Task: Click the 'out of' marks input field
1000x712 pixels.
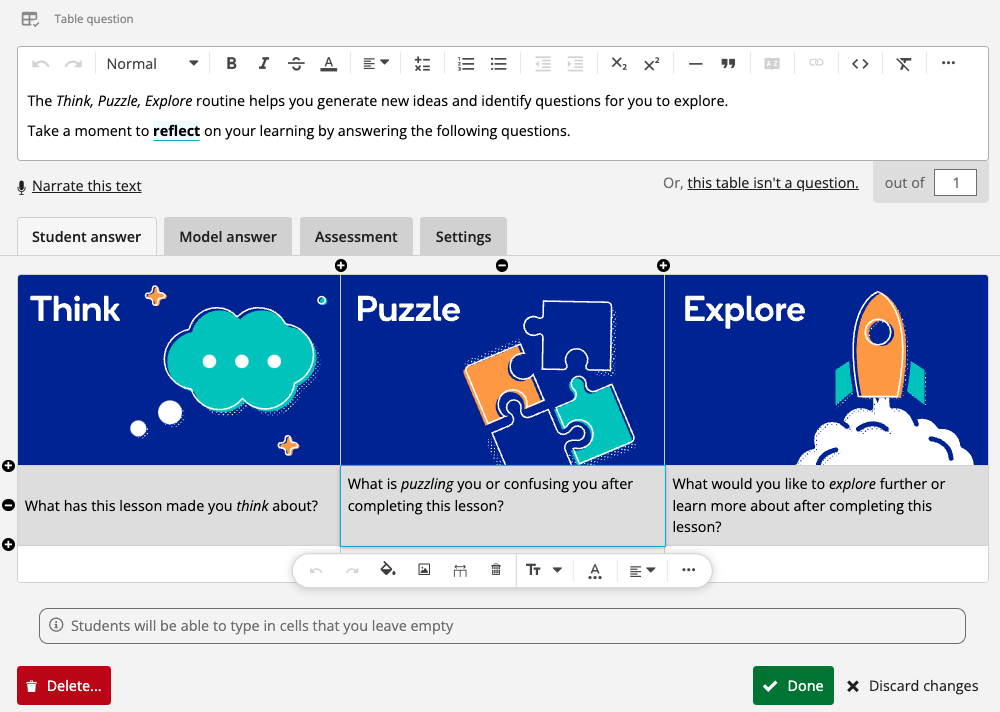Action: click(x=955, y=183)
